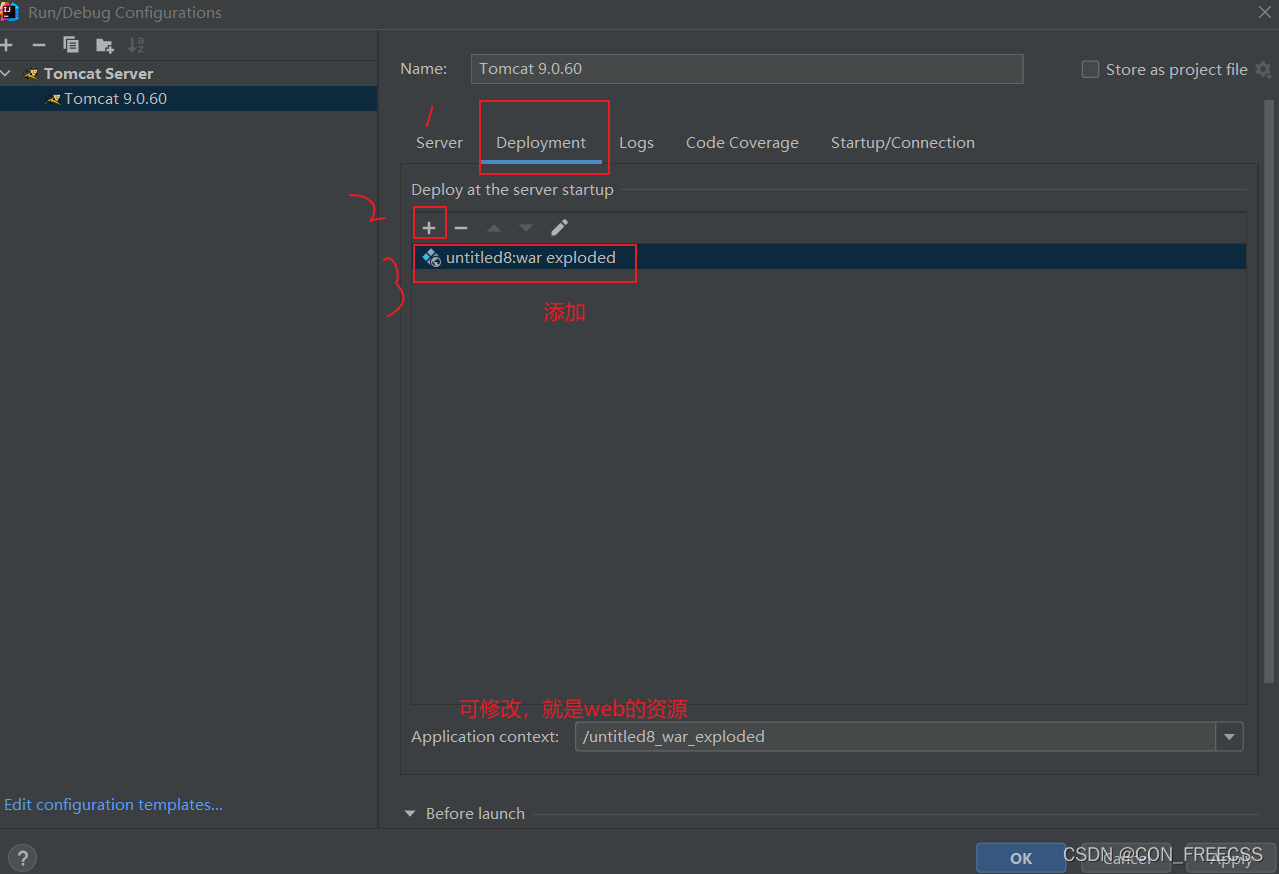Click the IntelliJ logo in the title bar
Viewport: 1279px width, 874px height.
pyautogui.click(x=9, y=12)
